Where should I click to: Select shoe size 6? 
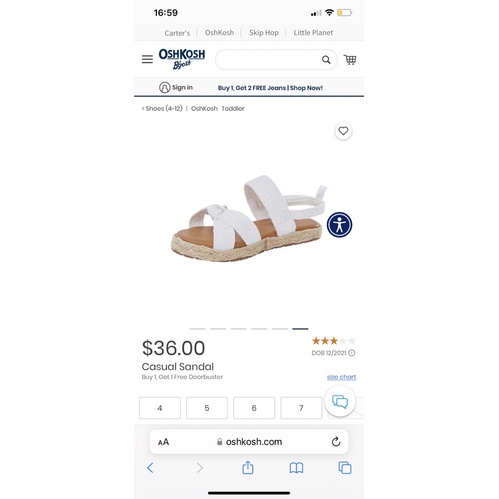254,408
